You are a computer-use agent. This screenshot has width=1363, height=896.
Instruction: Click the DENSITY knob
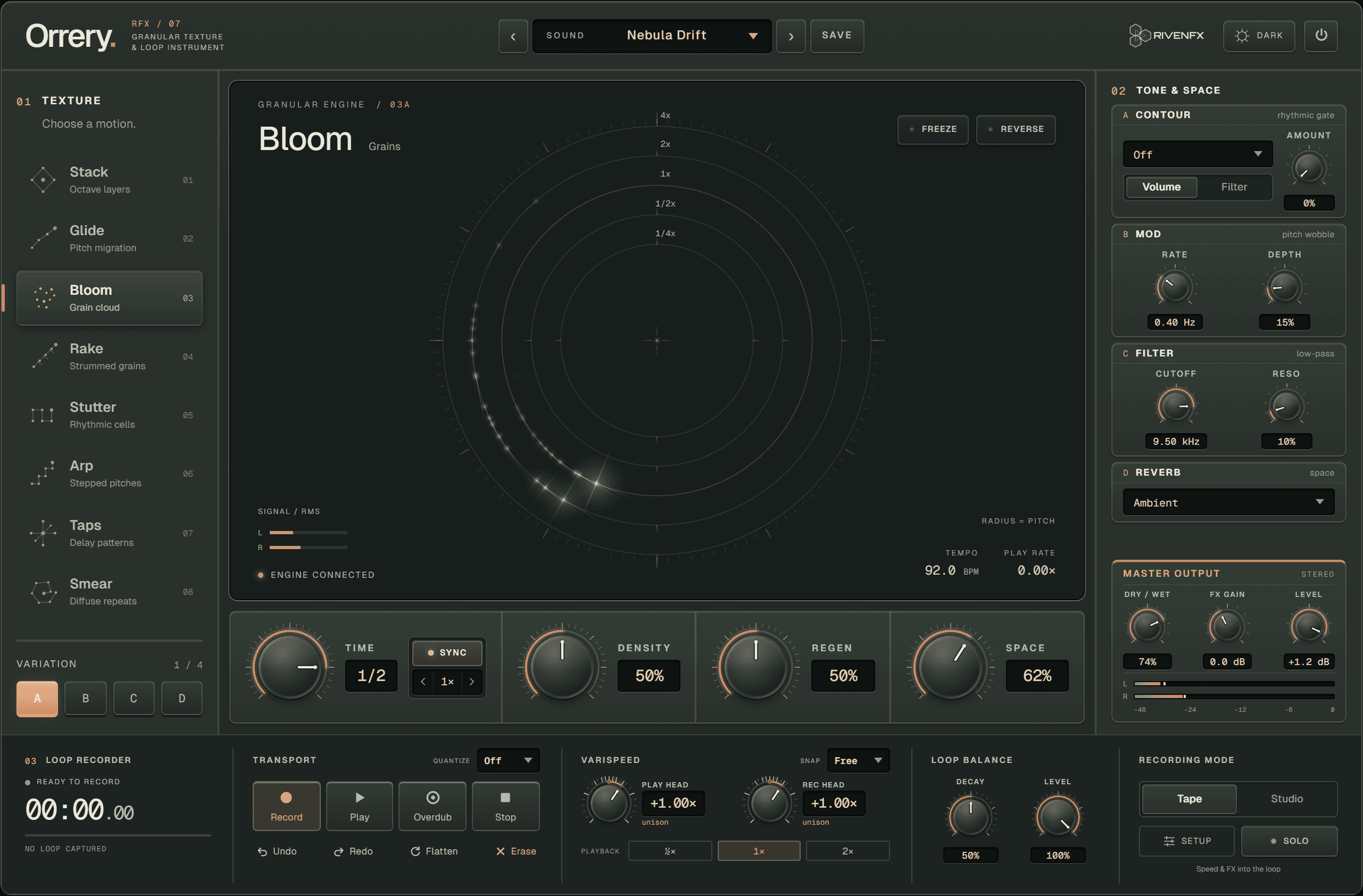[x=562, y=667]
